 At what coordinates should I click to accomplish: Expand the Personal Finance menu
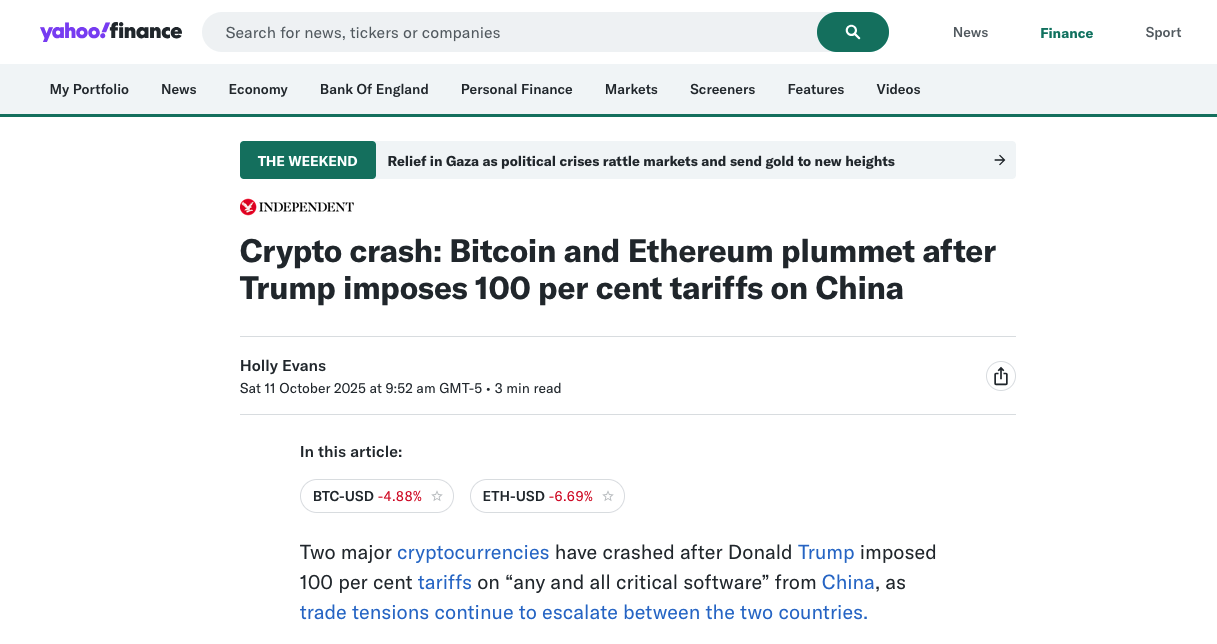click(516, 89)
